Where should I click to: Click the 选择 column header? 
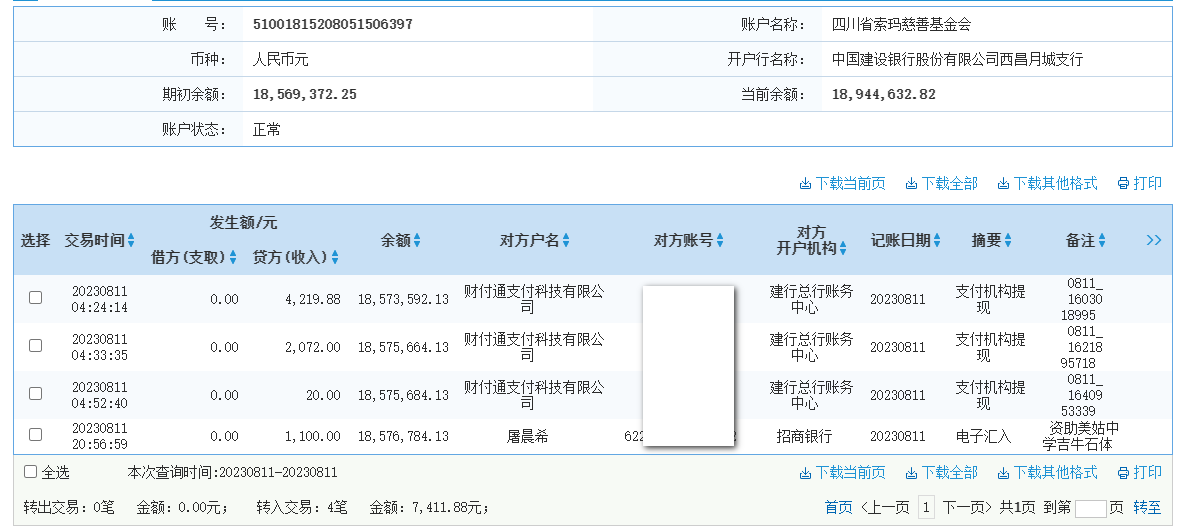pyautogui.click(x=35, y=240)
